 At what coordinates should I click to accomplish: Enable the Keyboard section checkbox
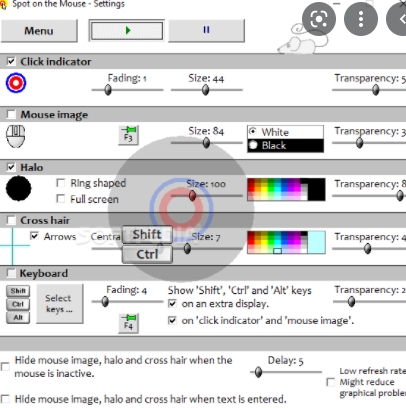(11, 273)
